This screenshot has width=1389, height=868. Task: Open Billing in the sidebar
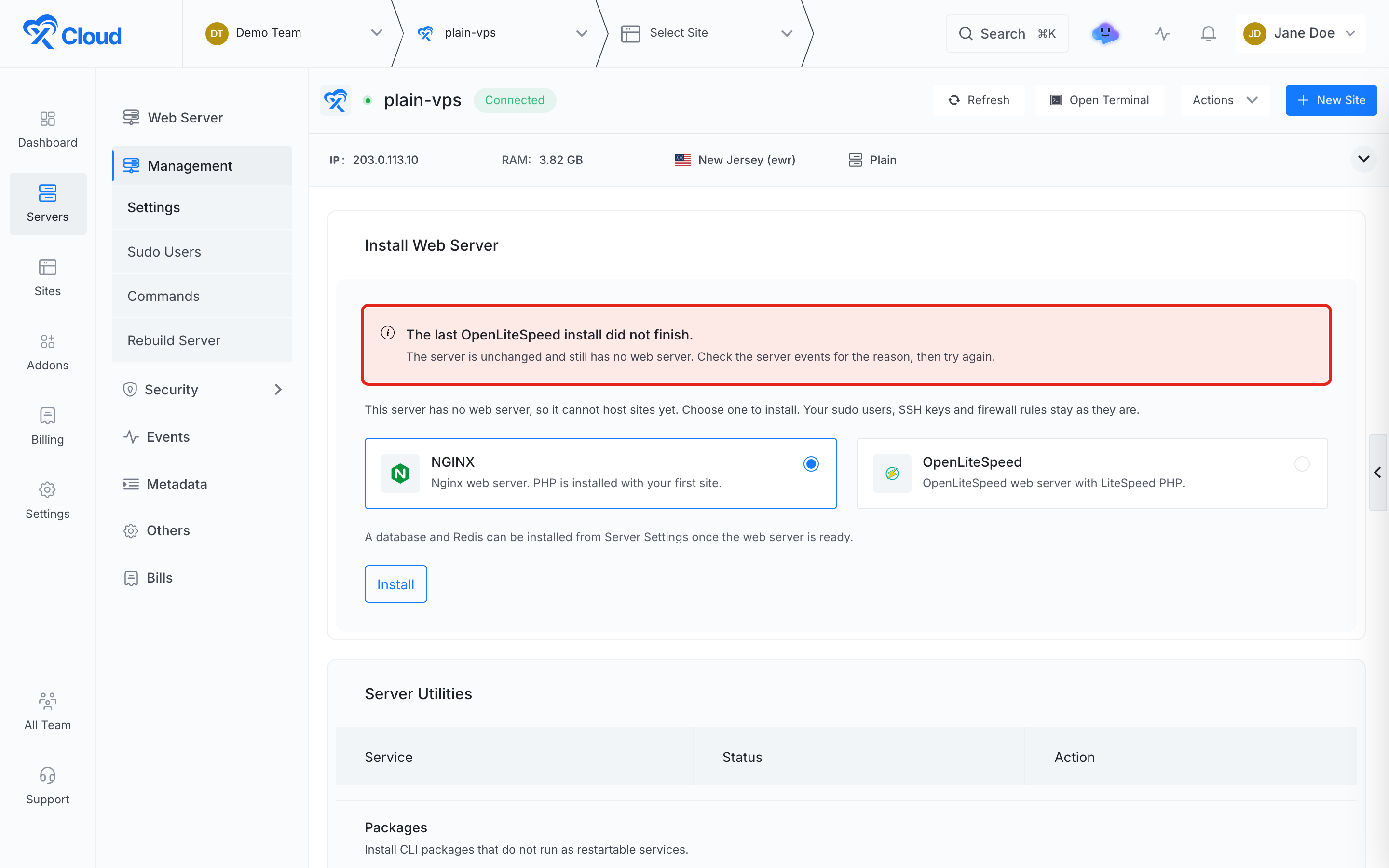pos(48,427)
